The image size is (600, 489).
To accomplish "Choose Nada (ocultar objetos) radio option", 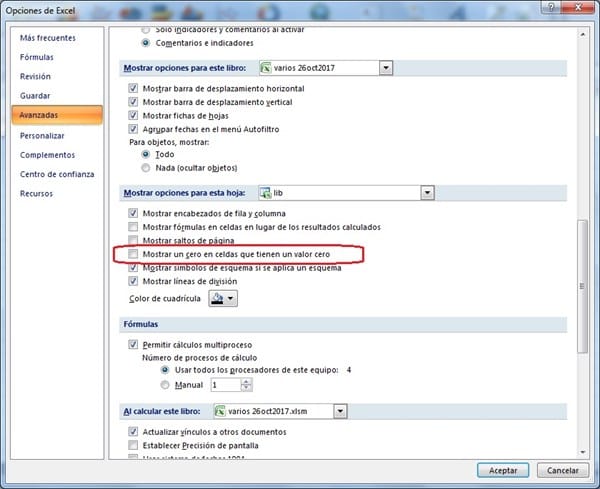I will coord(146,168).
